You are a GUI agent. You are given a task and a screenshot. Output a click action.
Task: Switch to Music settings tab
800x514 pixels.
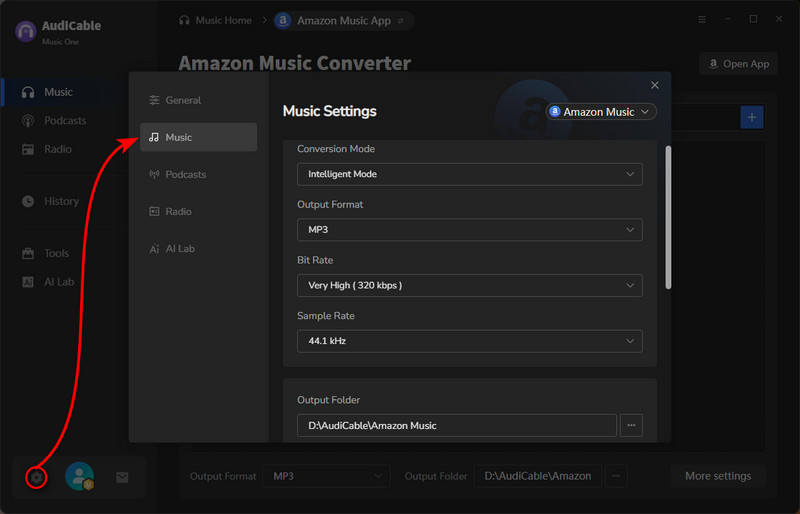pyautogui.click(x=198, y=137)
